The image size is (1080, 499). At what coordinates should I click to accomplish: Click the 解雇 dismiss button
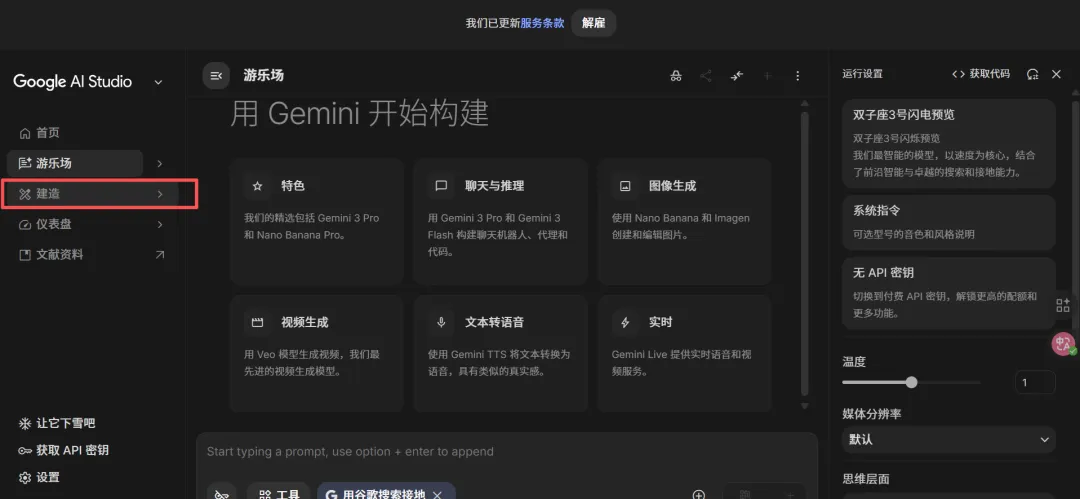[x=593, y=23]
